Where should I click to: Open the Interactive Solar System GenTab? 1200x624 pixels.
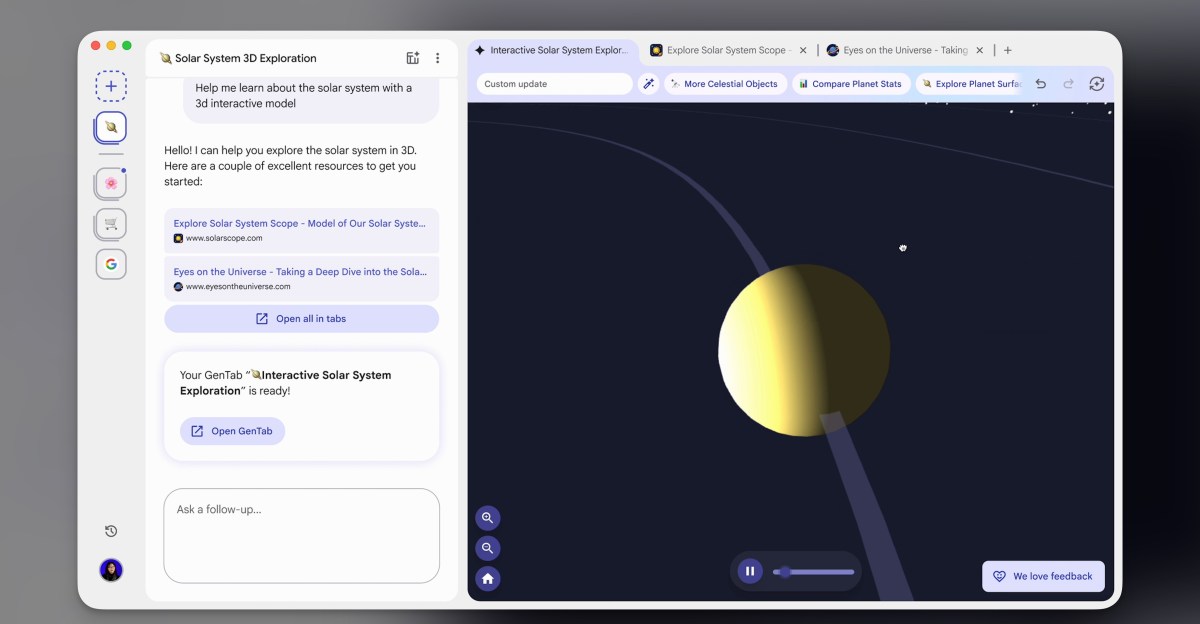point(232,430)
